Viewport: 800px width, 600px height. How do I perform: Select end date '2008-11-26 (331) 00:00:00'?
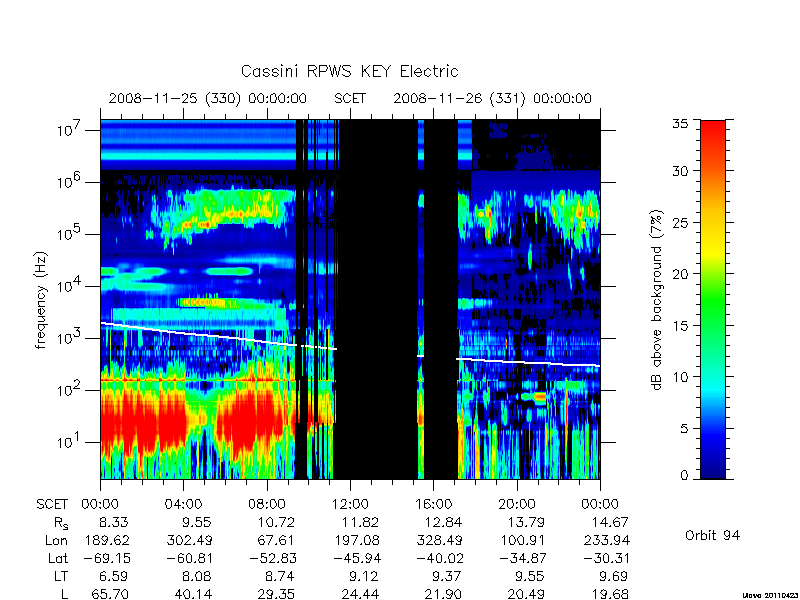tap(492, 98)
